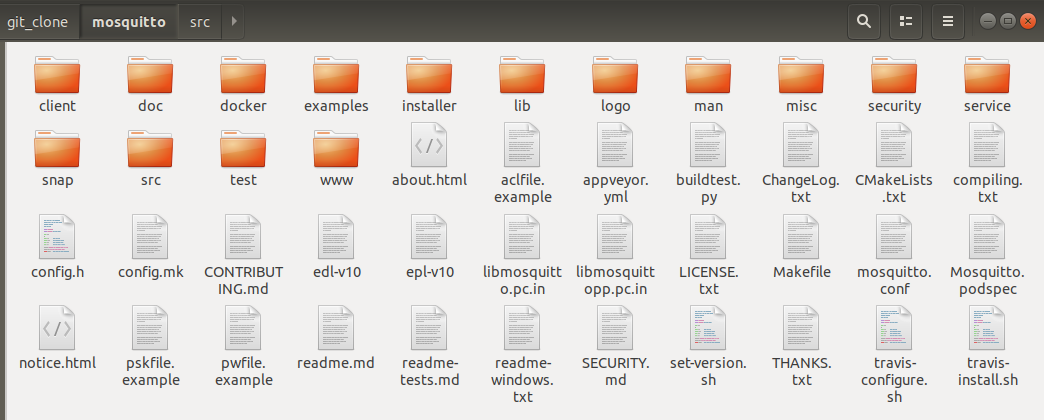Image resolution: width=1044 pixels, height=420 pixels.
Task: Select the Makefile file icon
Action: pyautogui.click(x=801, y=238)
